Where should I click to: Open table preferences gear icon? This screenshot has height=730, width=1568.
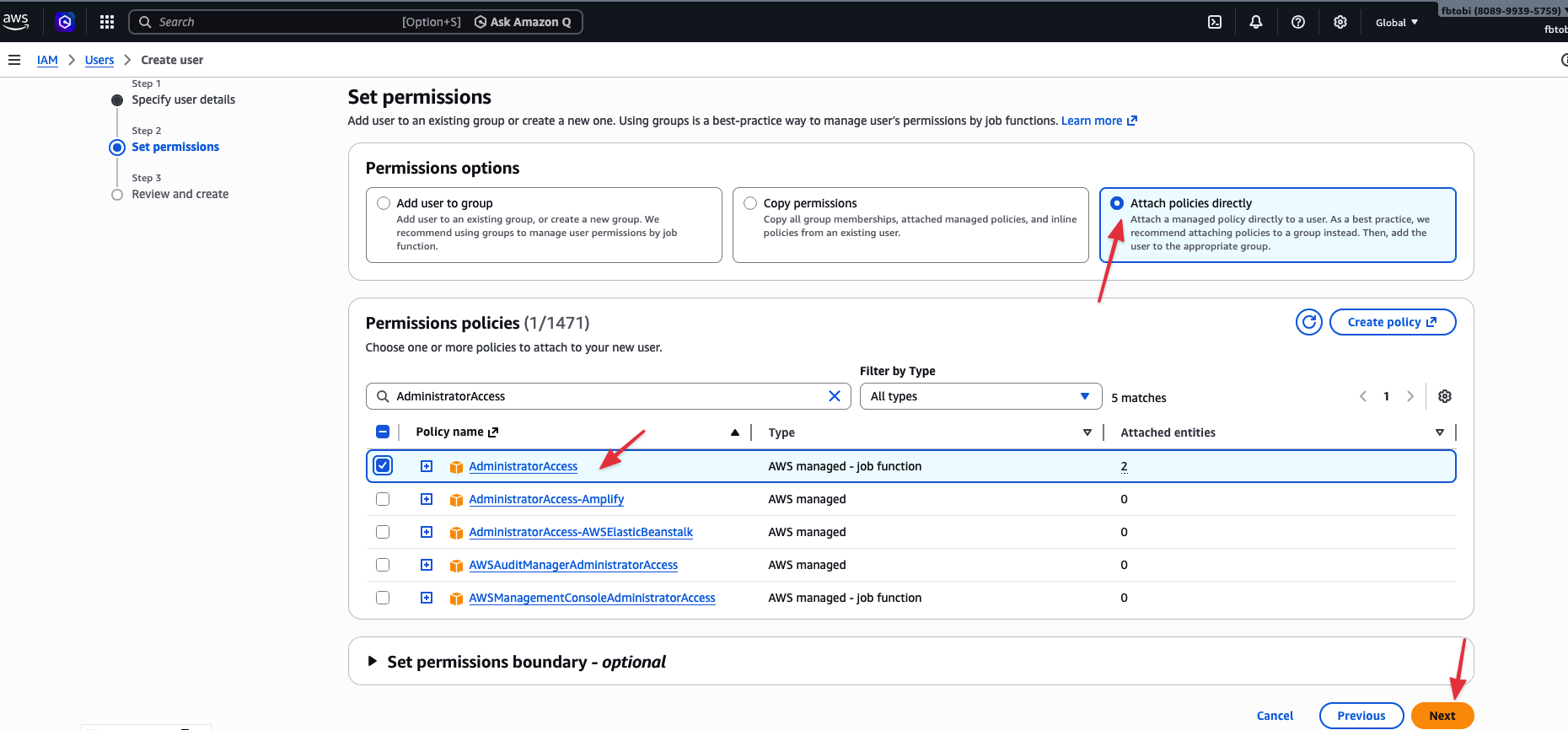click(x=1445, y=396)
